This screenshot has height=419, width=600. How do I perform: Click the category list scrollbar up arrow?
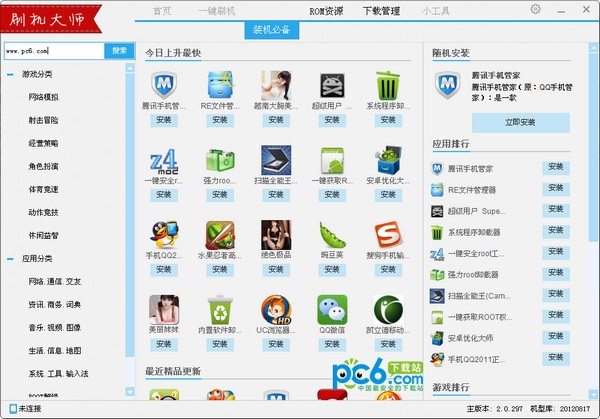coord(130,68)
